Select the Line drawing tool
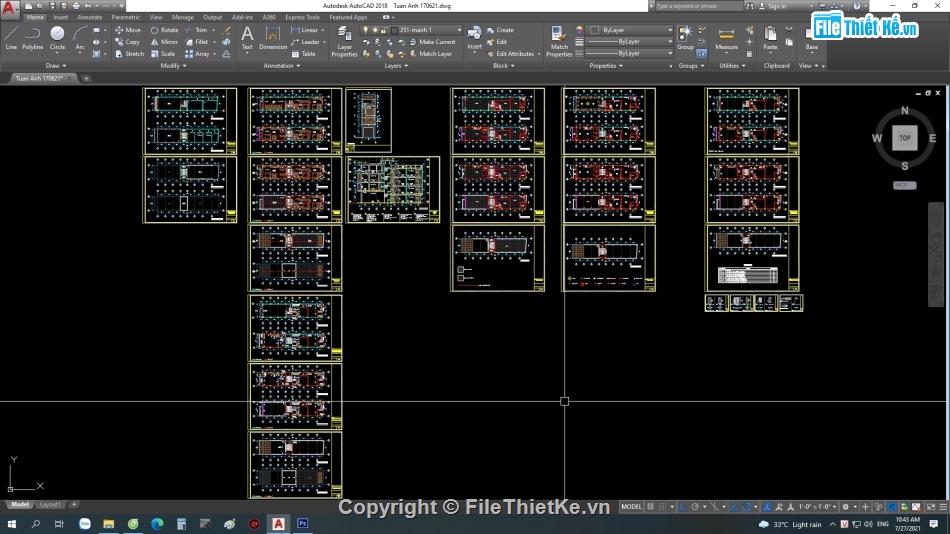This screenshot has width=950, height=534. point(11,38)
